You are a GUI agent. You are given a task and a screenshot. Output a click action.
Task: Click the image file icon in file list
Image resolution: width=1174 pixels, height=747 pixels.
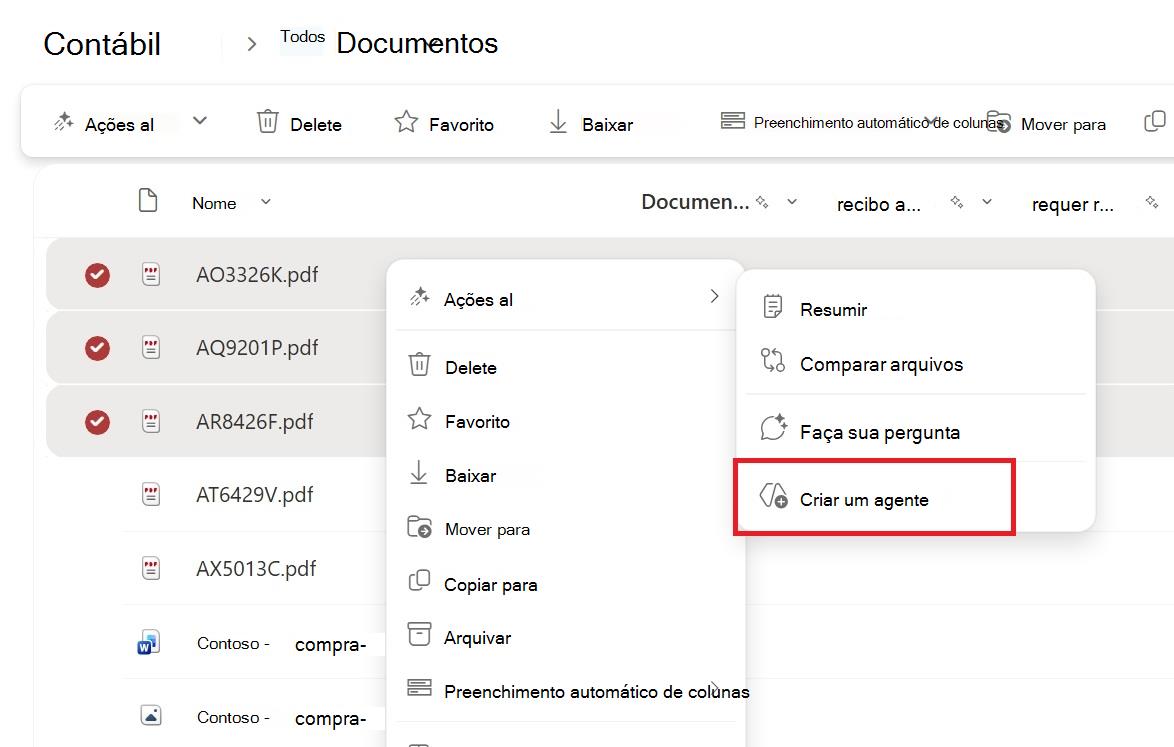151,716
